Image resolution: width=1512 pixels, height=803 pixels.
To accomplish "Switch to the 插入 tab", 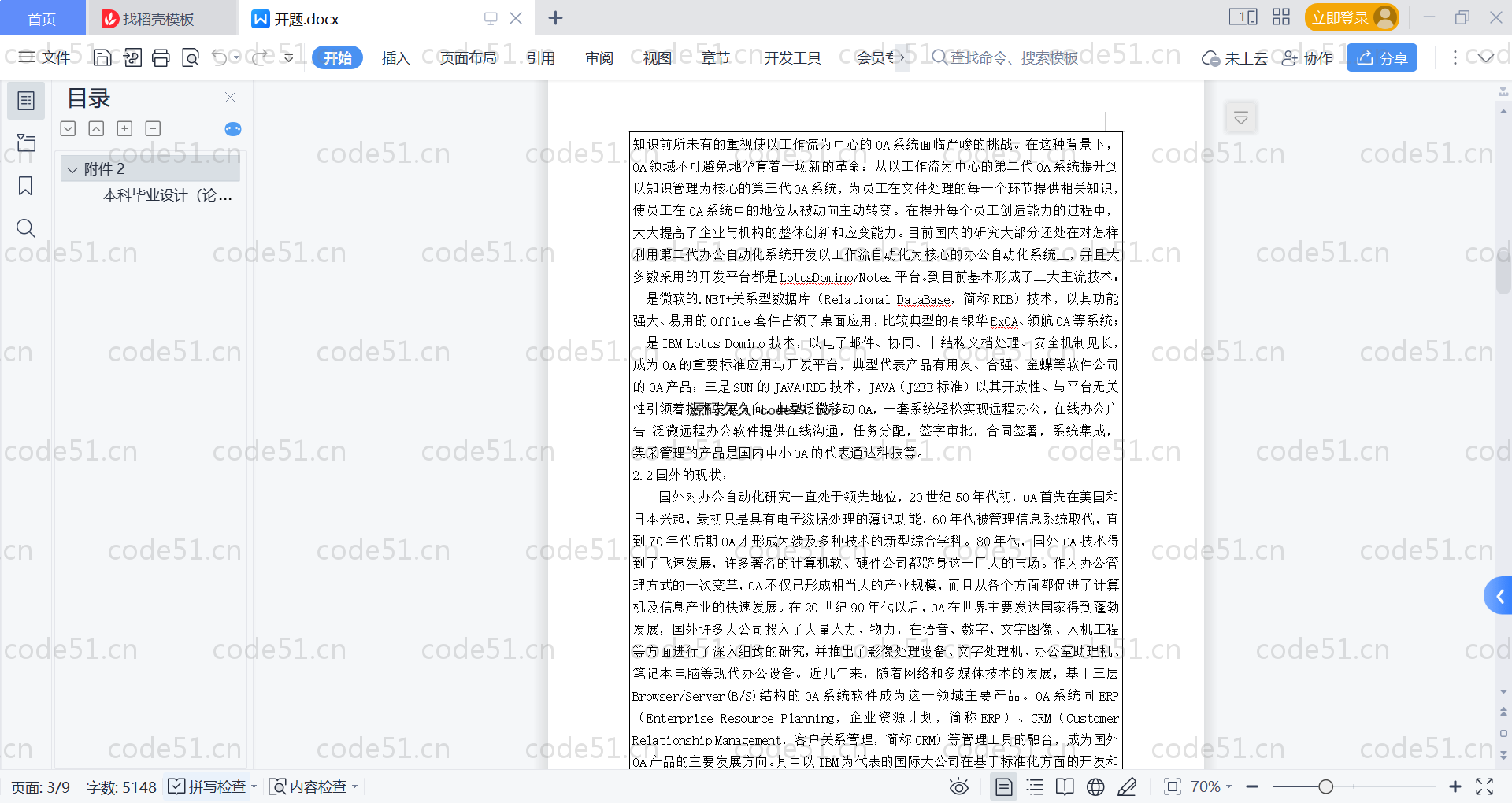I will [395, 57].
